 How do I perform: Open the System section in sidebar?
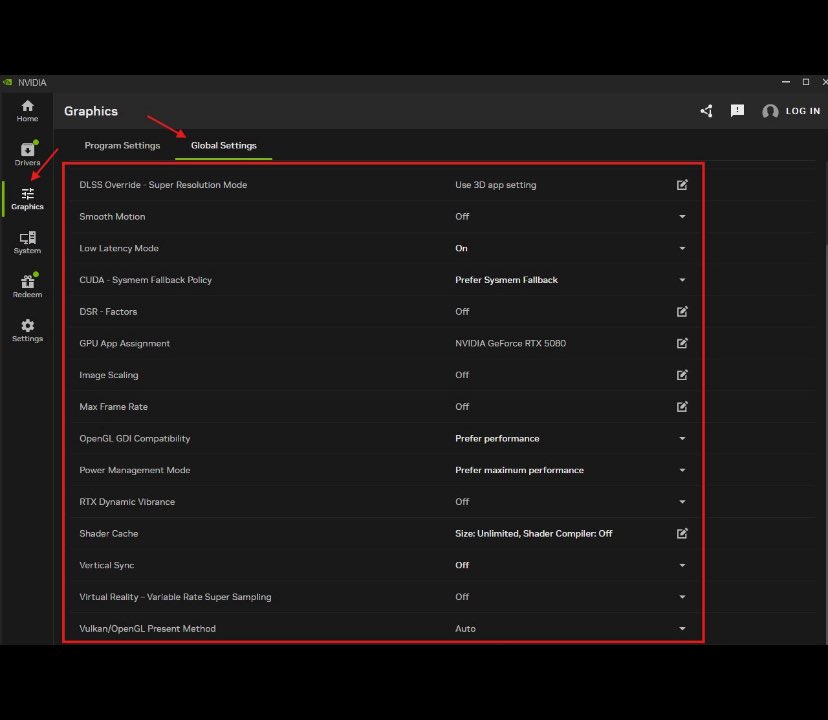point(27,242)
